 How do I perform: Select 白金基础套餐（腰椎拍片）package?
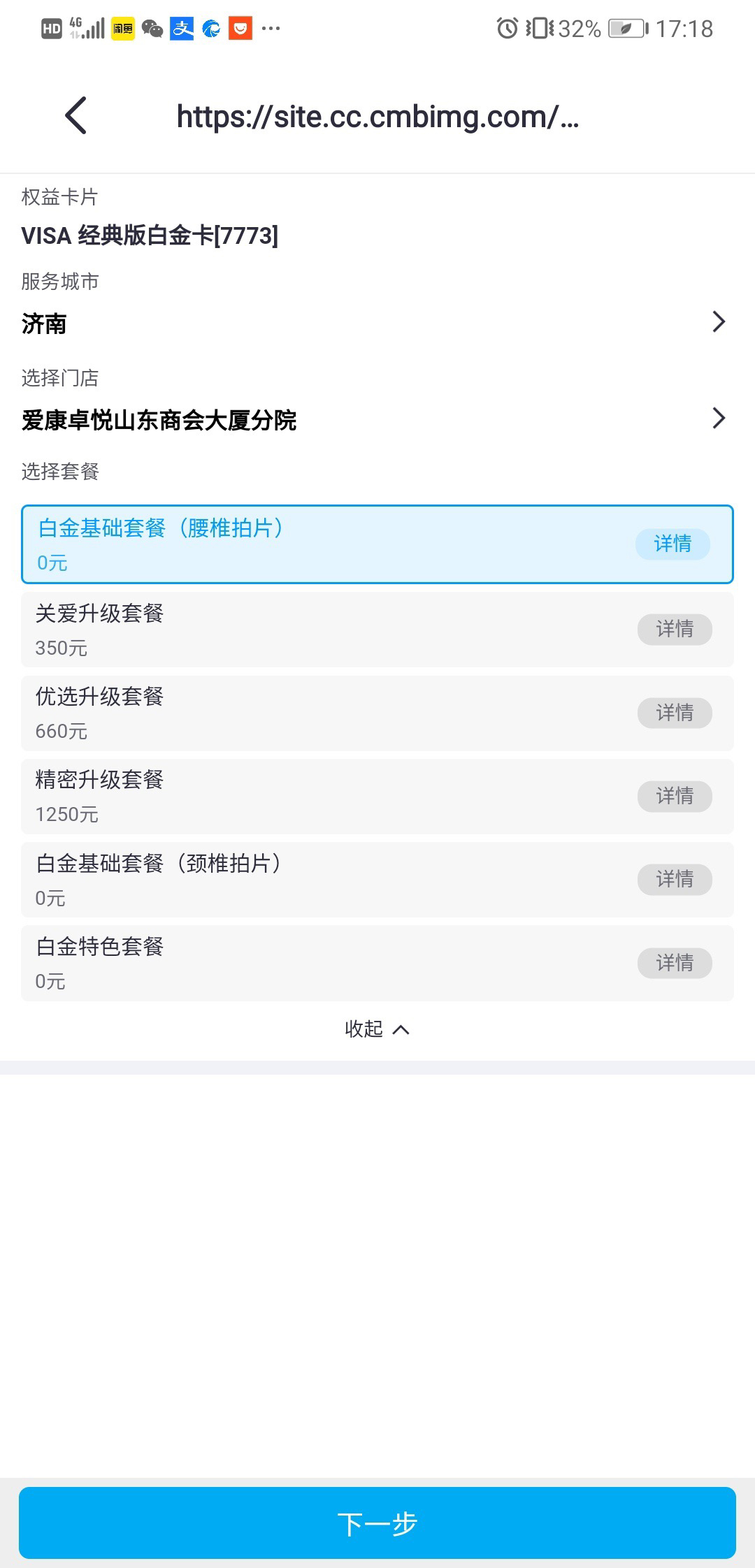pyautogui.click(x=377, y=544)
